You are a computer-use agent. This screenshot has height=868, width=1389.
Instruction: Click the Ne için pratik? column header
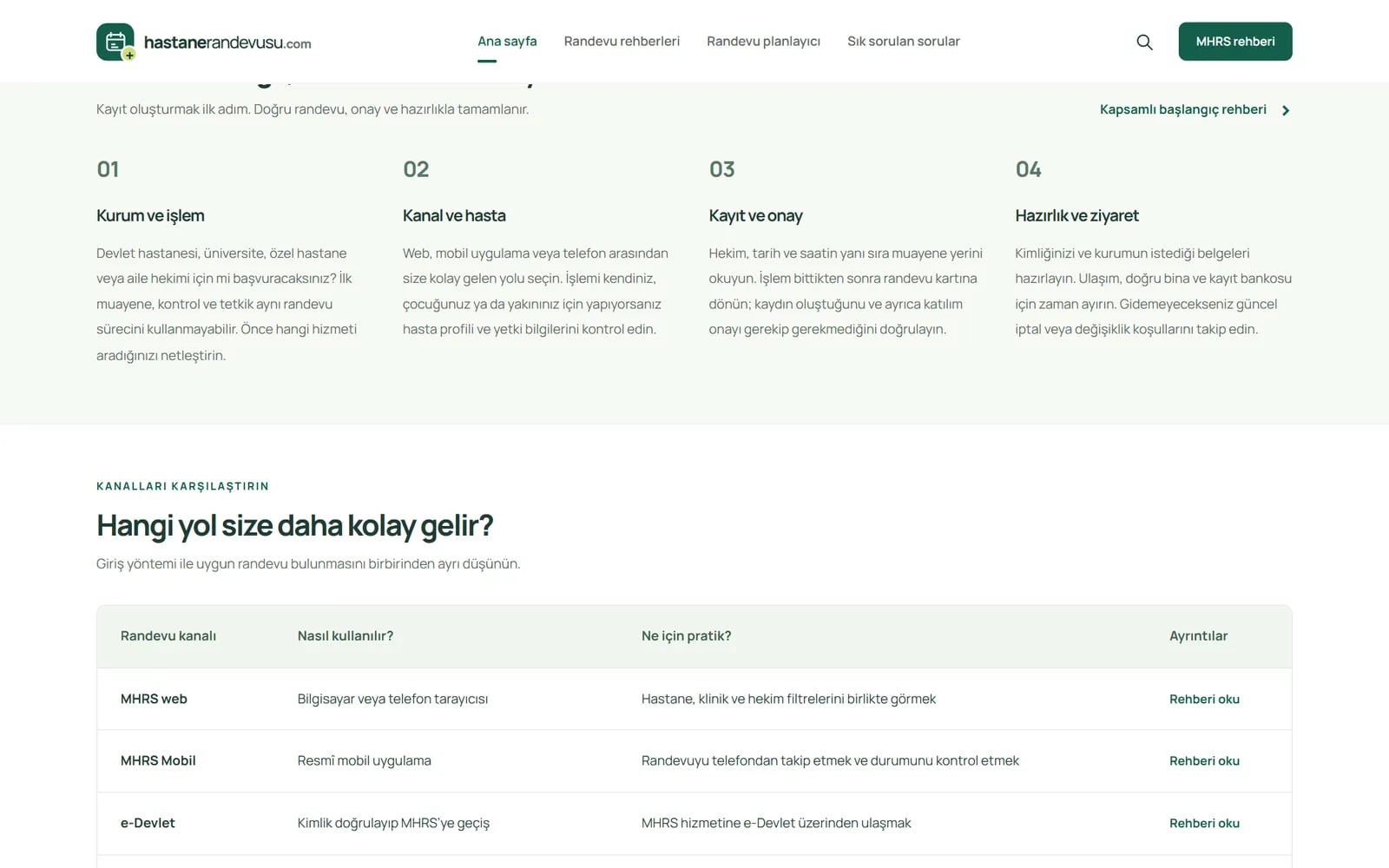(x=686, y=636)
